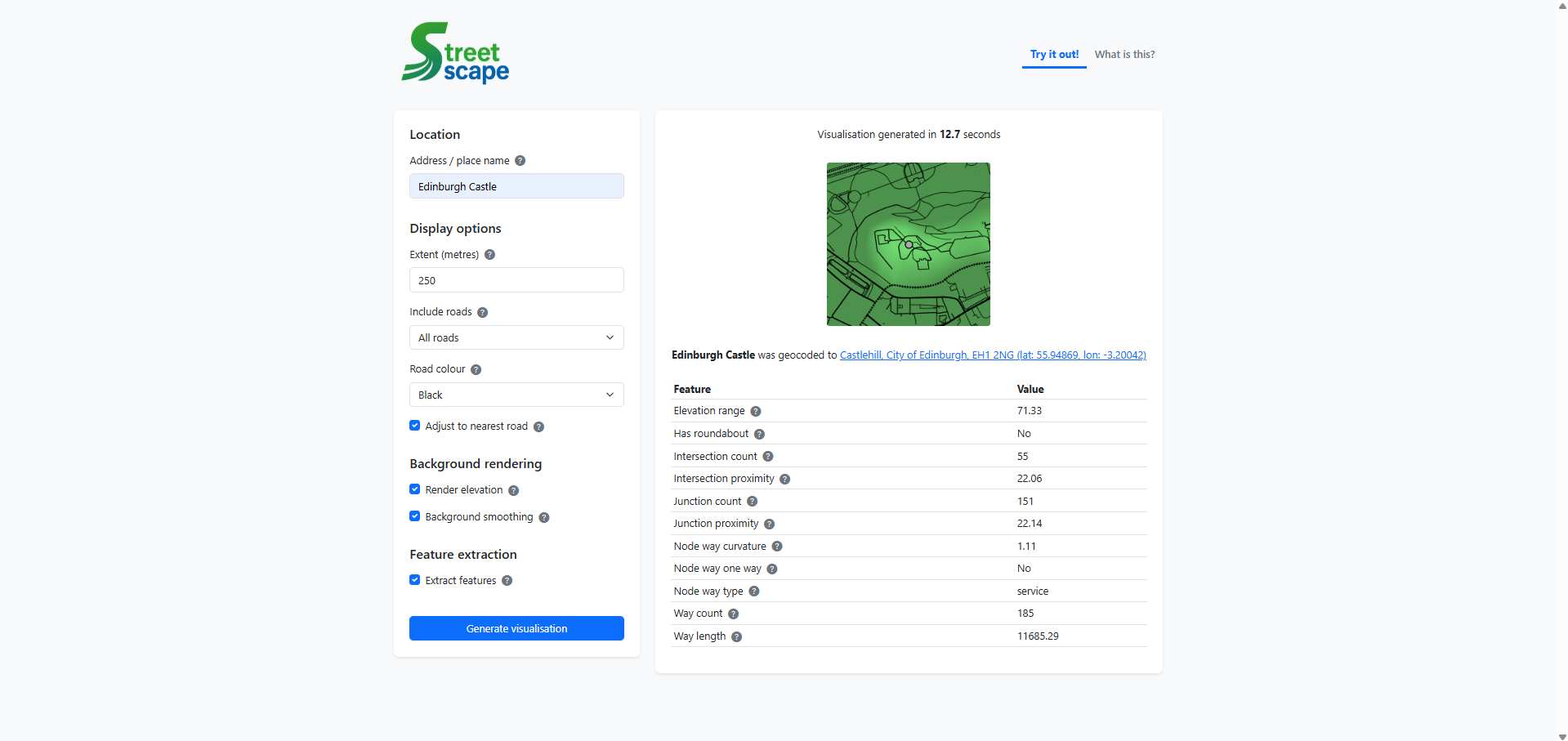Click help icon beside Address / place name

[x=520, y=161]
